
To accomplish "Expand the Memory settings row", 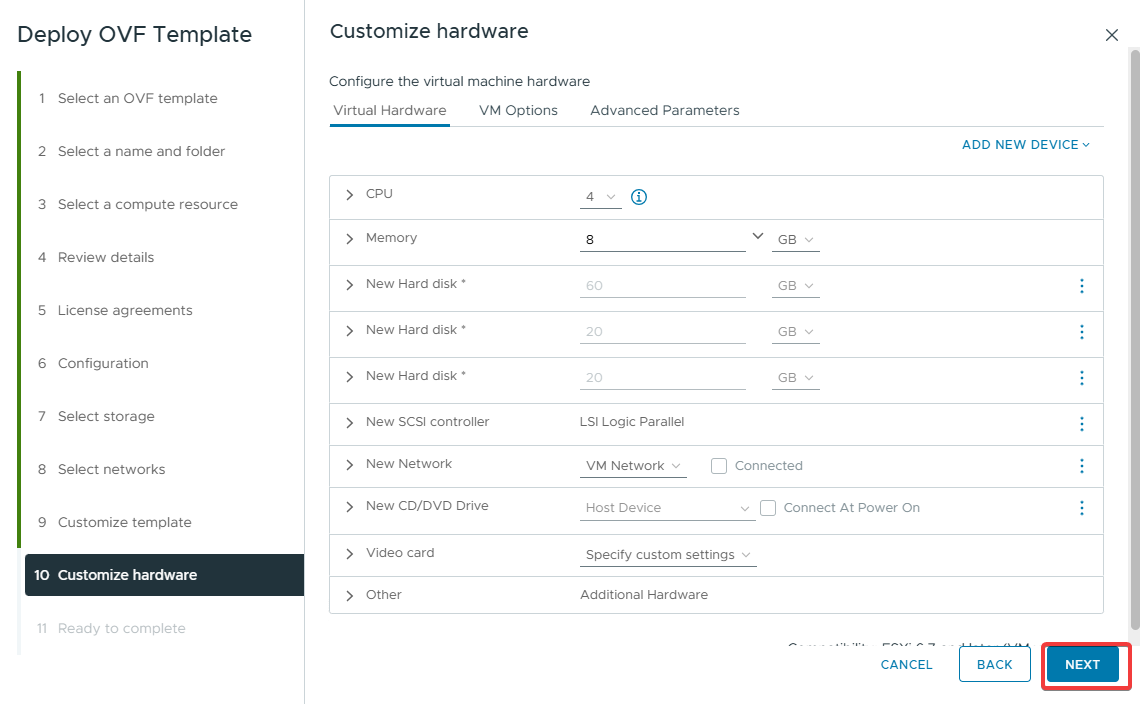I will point(349,239).
